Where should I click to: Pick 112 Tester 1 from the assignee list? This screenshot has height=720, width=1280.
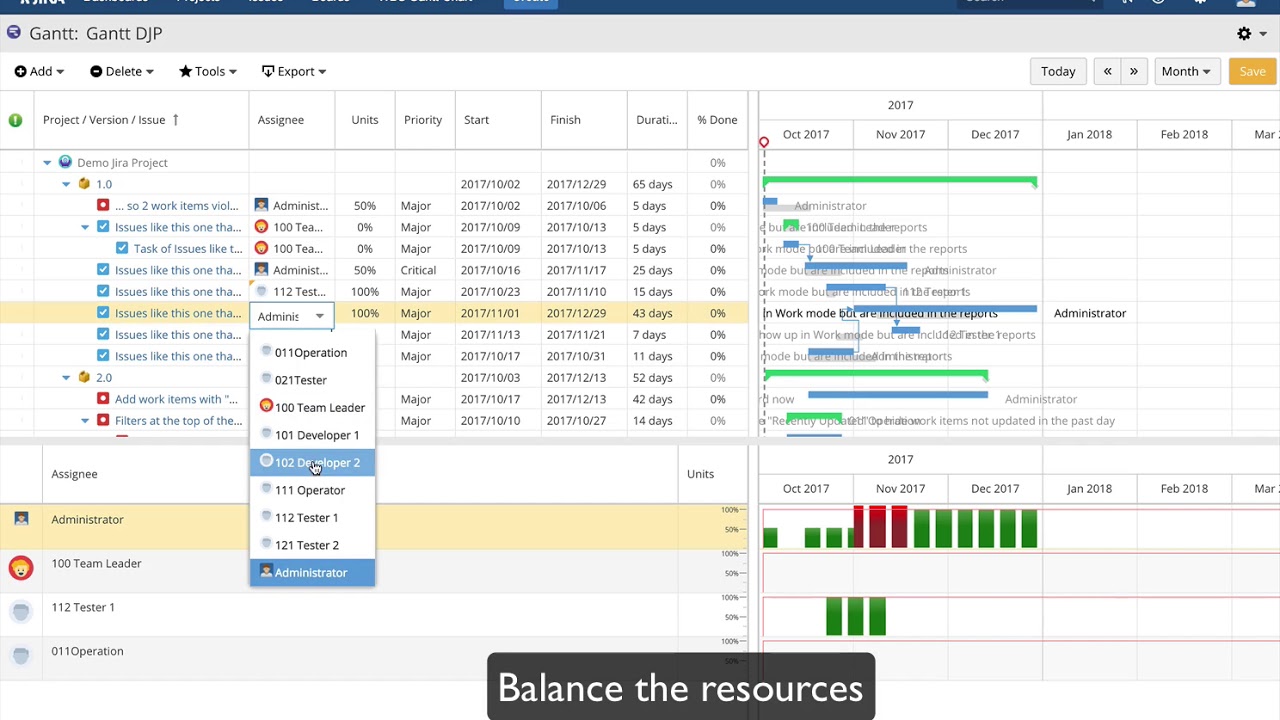pos(312,517)
